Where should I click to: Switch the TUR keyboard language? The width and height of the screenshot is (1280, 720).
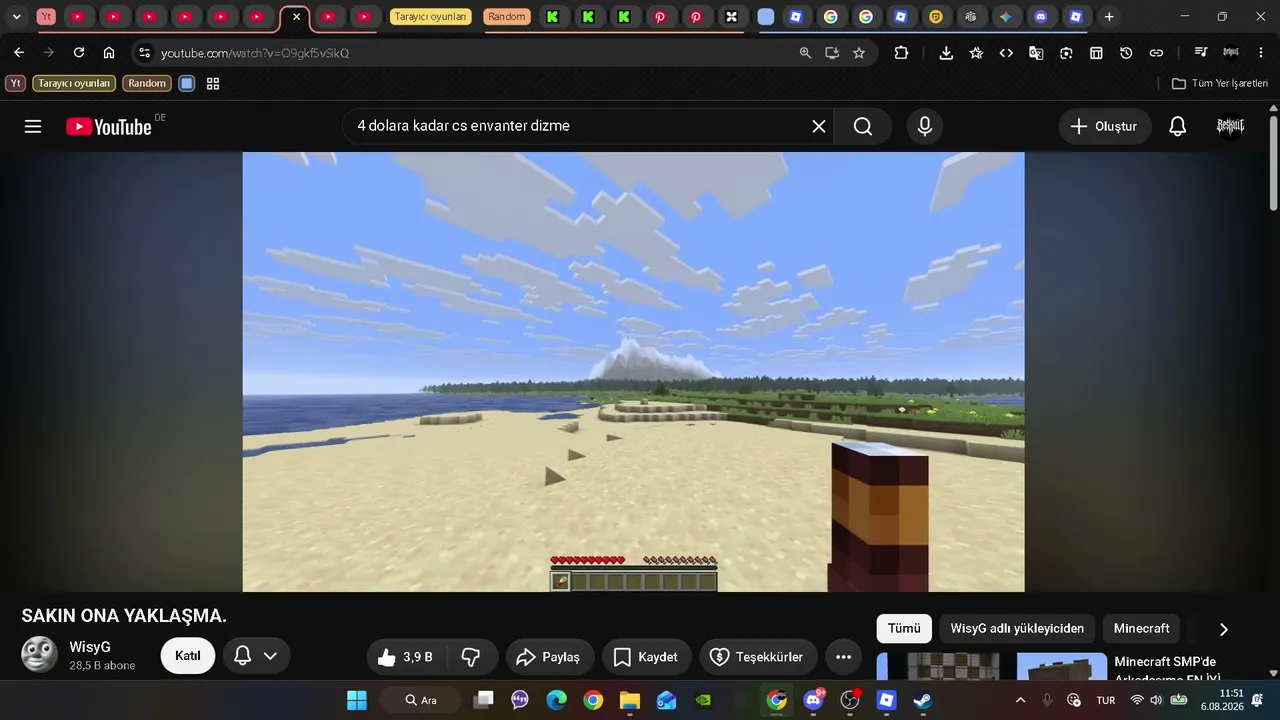[1106, 700]
